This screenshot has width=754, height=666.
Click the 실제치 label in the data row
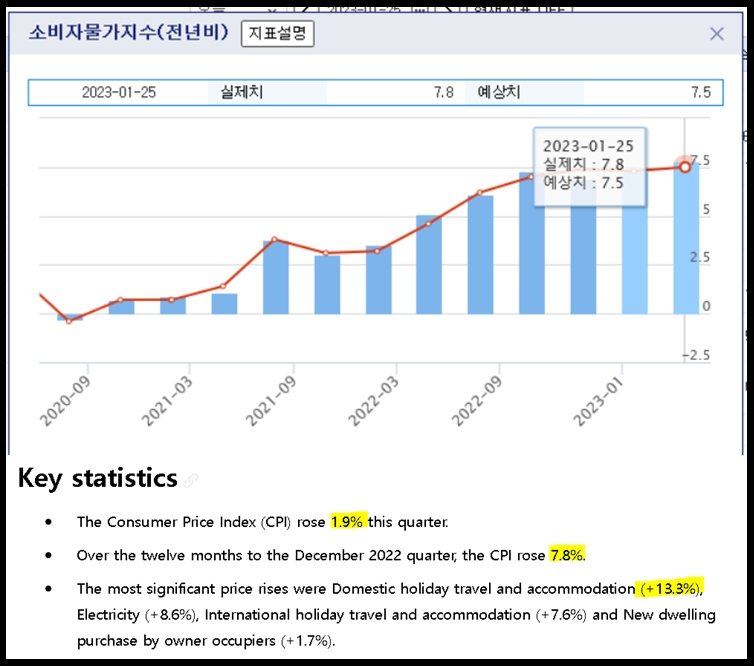242,92
